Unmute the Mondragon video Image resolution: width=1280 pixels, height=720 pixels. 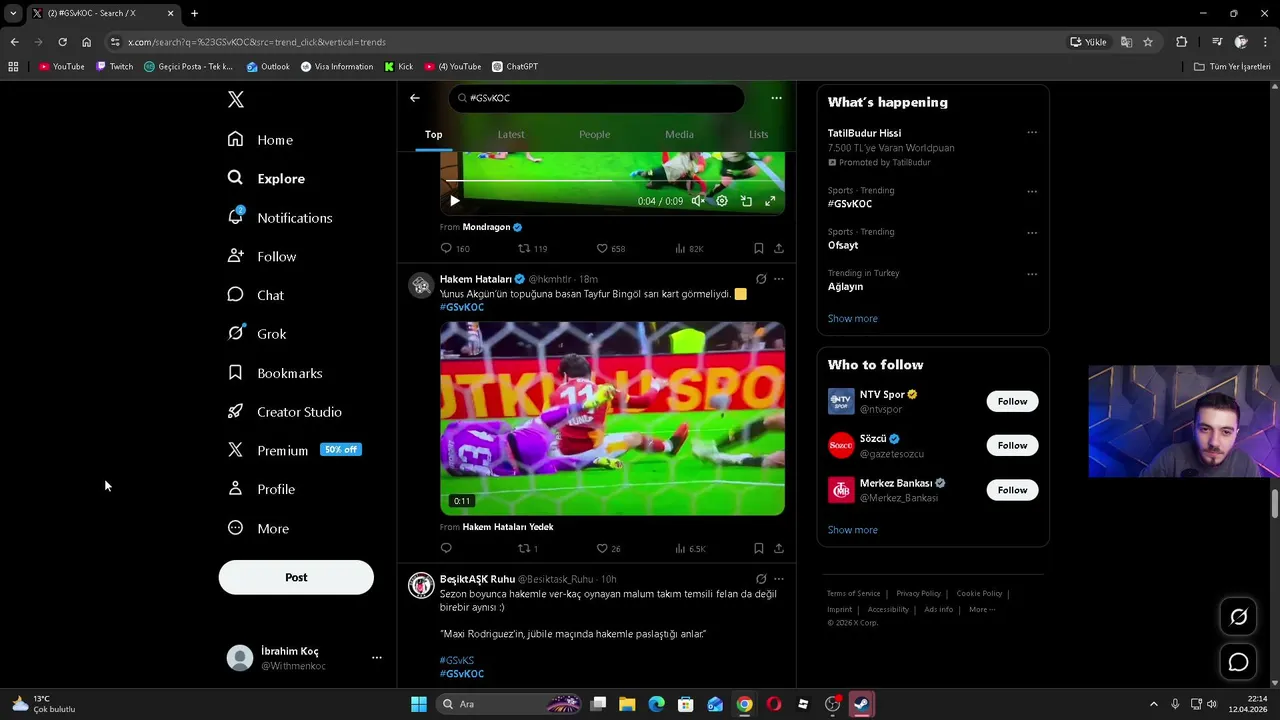[698, 201]
